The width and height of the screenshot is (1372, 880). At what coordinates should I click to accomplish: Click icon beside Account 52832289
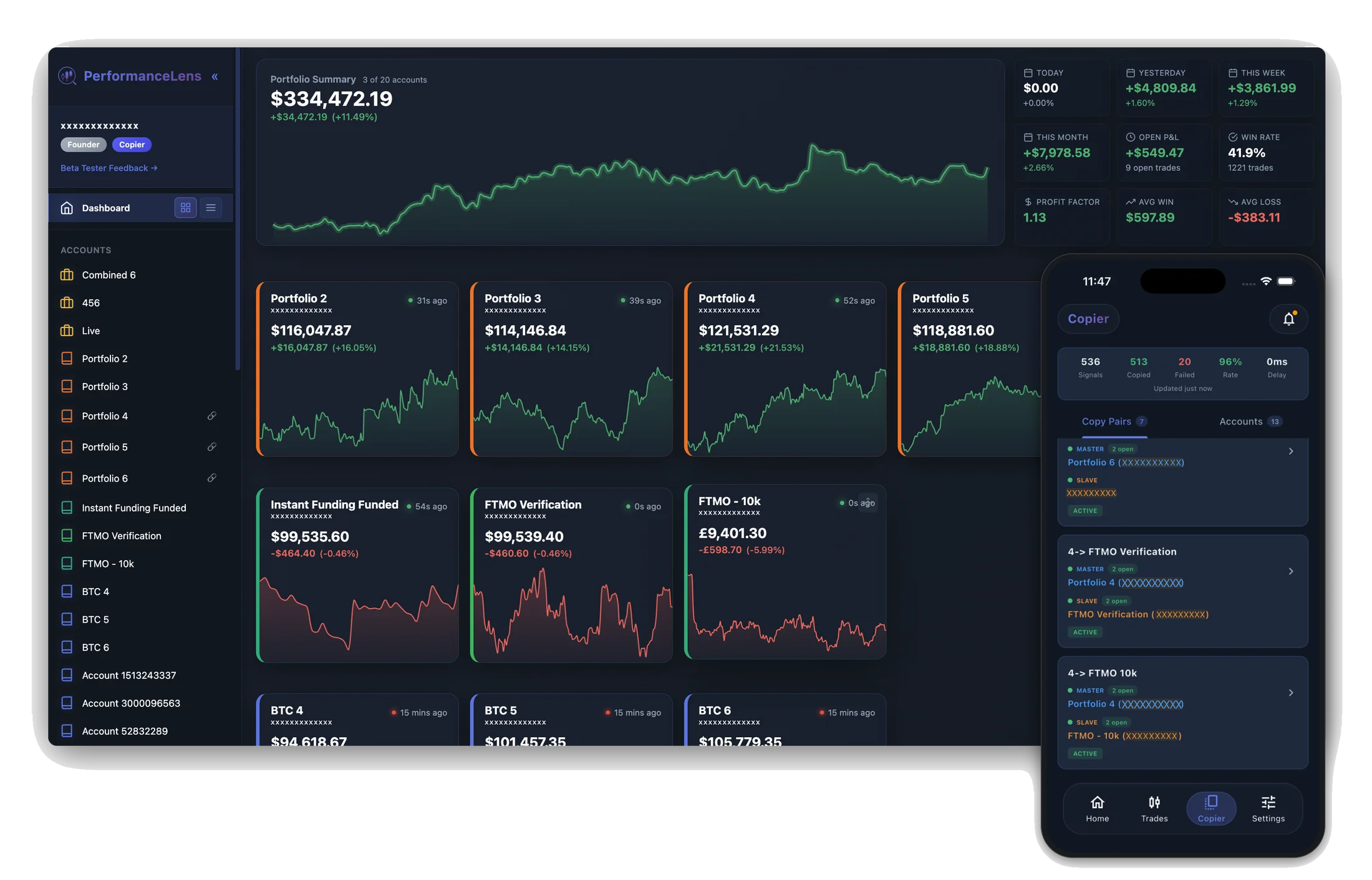[x=67, y=731]
